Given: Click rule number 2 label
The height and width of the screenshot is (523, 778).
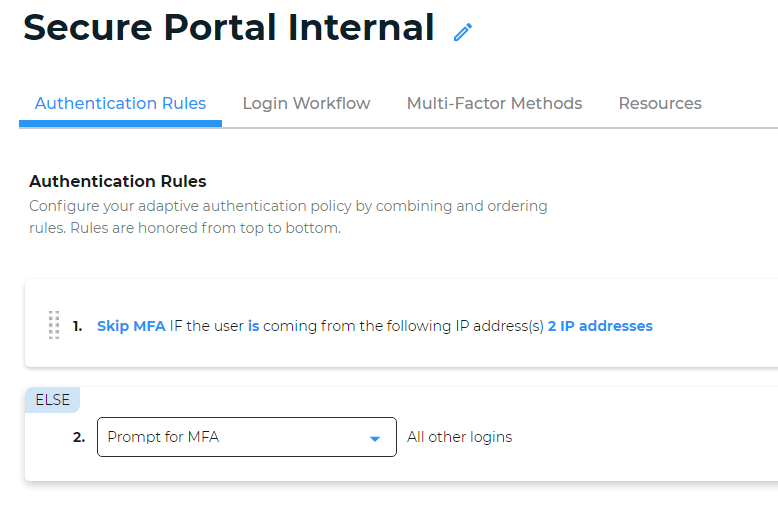Looking at the screenshot, I should 79,437.
